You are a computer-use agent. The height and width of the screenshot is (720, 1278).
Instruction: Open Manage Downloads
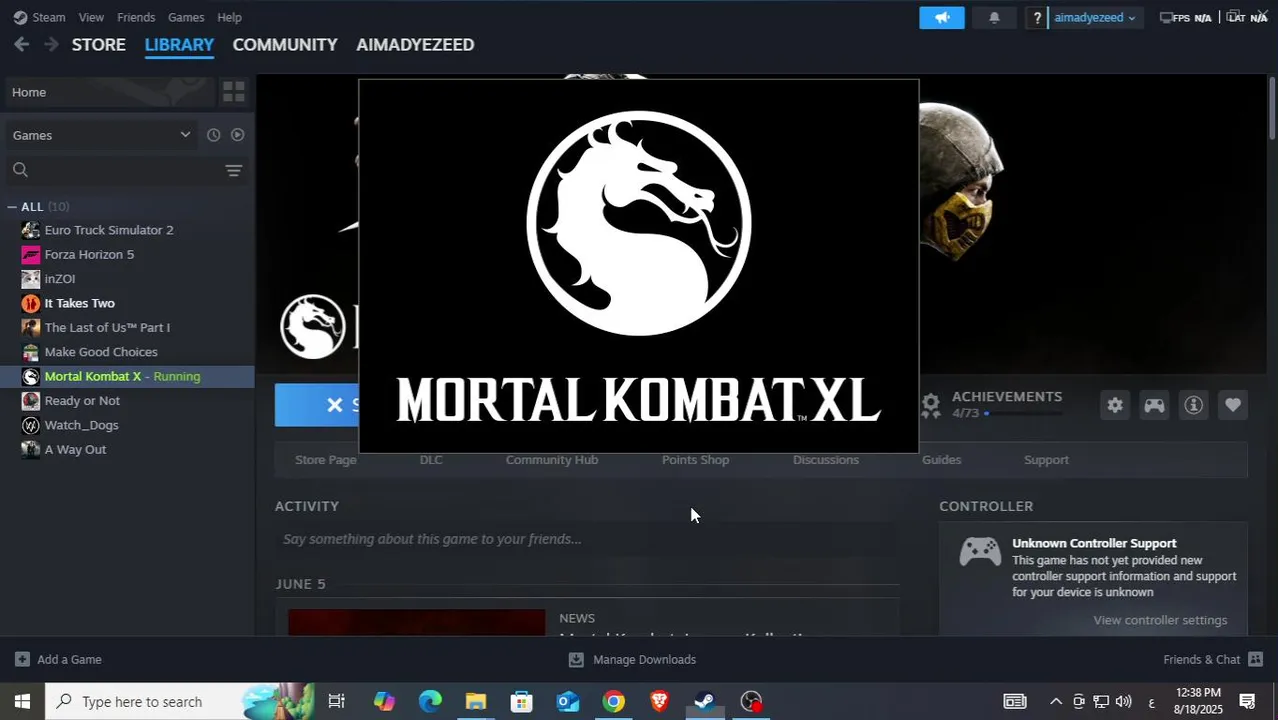click(632, 660)
